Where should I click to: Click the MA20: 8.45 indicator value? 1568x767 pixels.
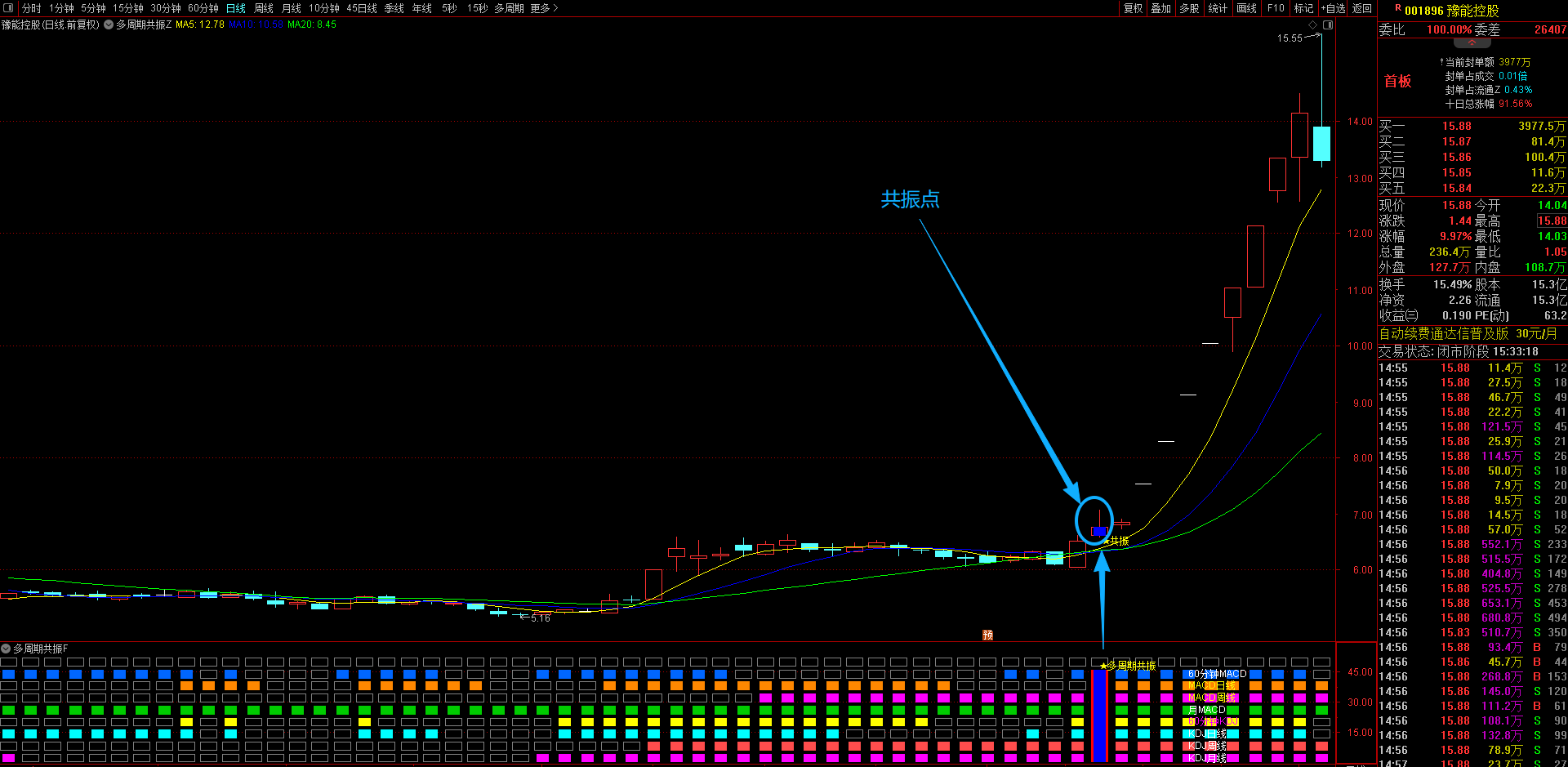click(x=312, y=25)
